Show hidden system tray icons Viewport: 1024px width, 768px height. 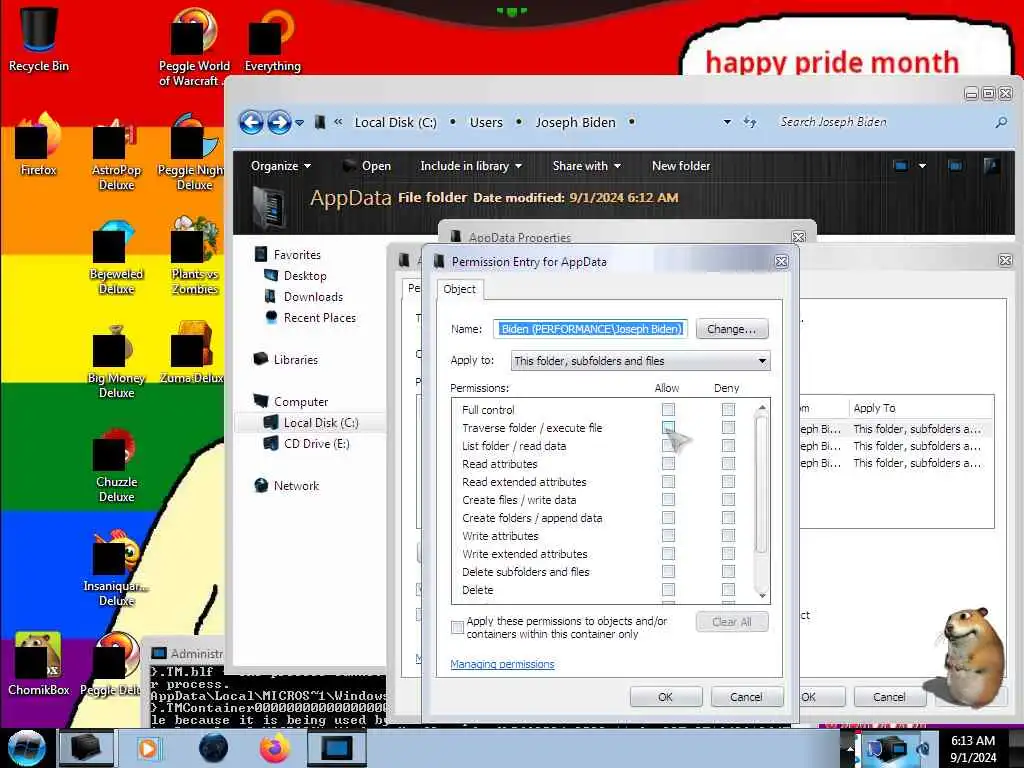point(850,749)
